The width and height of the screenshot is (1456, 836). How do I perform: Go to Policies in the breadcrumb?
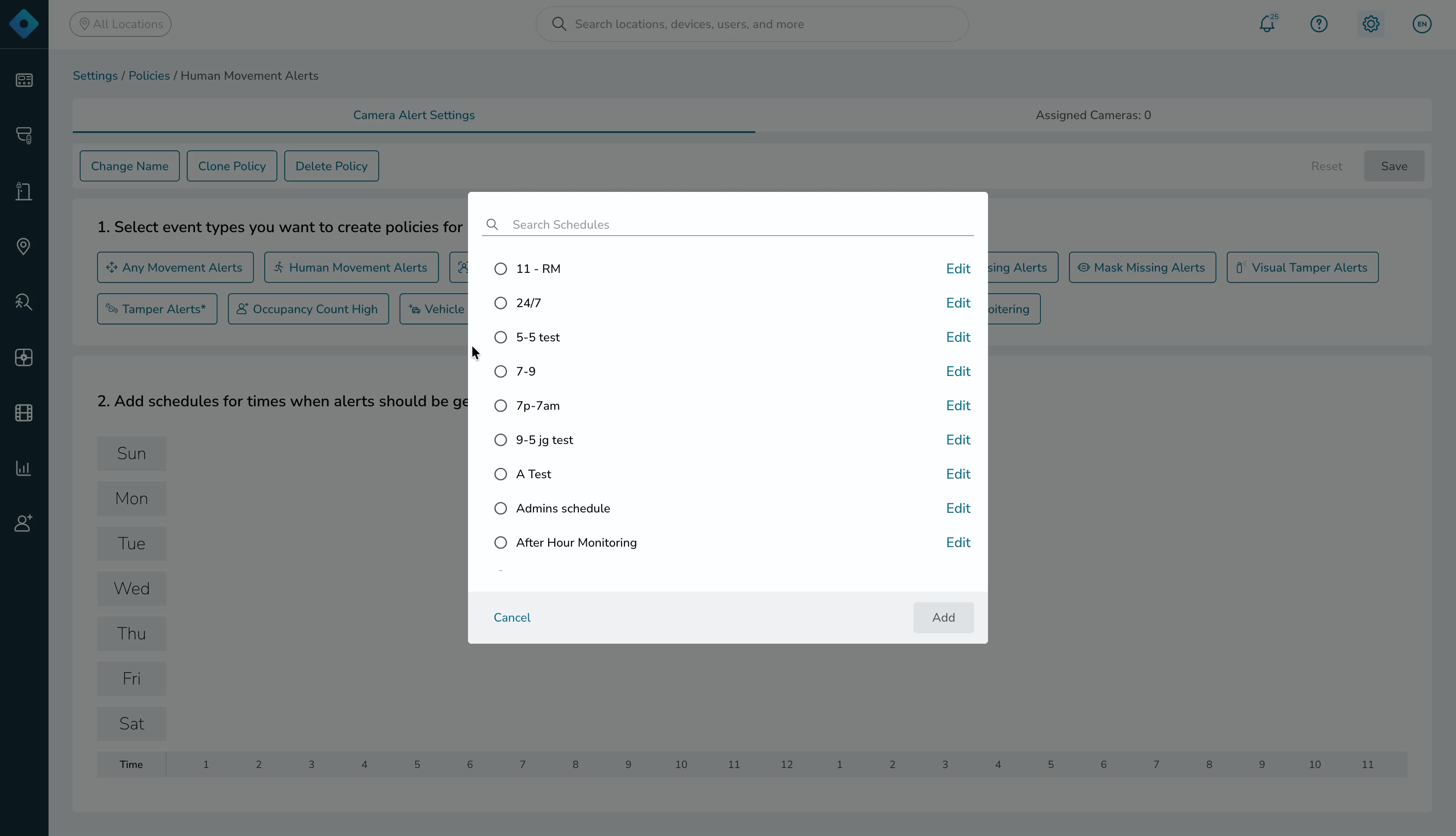pyautogui.click(x=149, y=76)
